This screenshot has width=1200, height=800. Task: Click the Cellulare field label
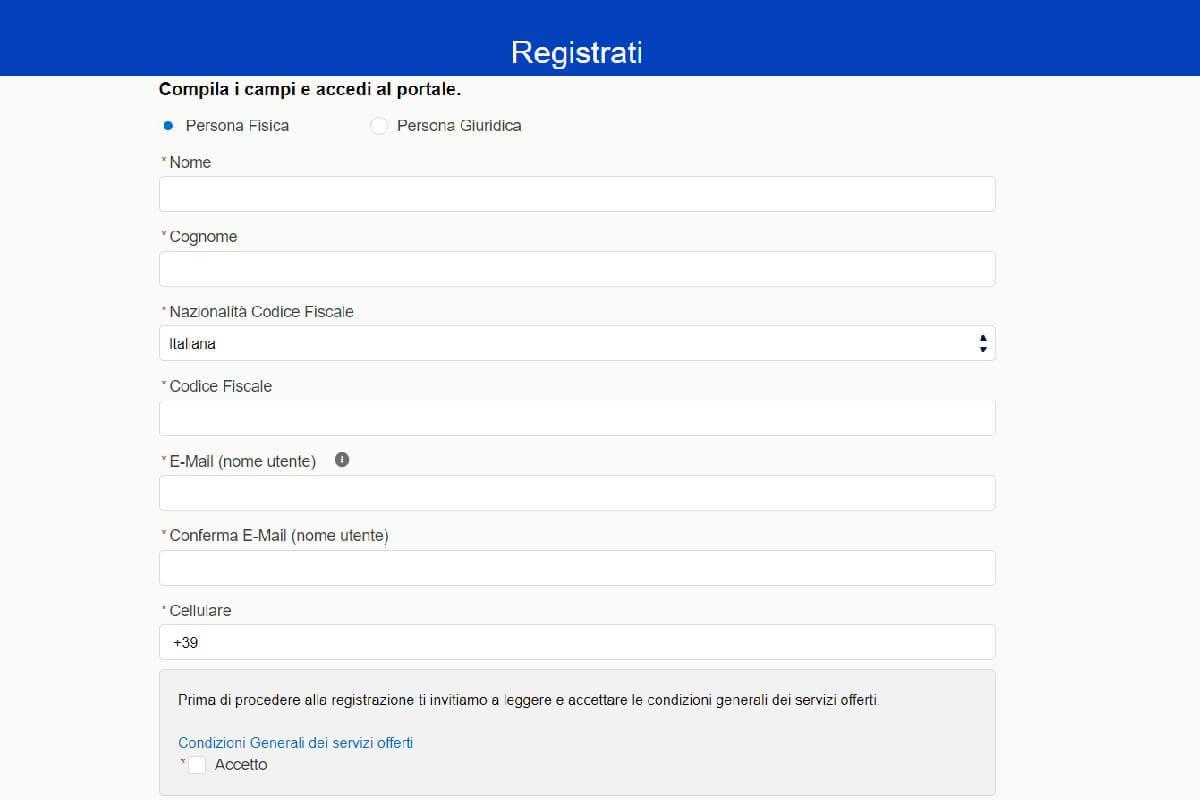200,610
